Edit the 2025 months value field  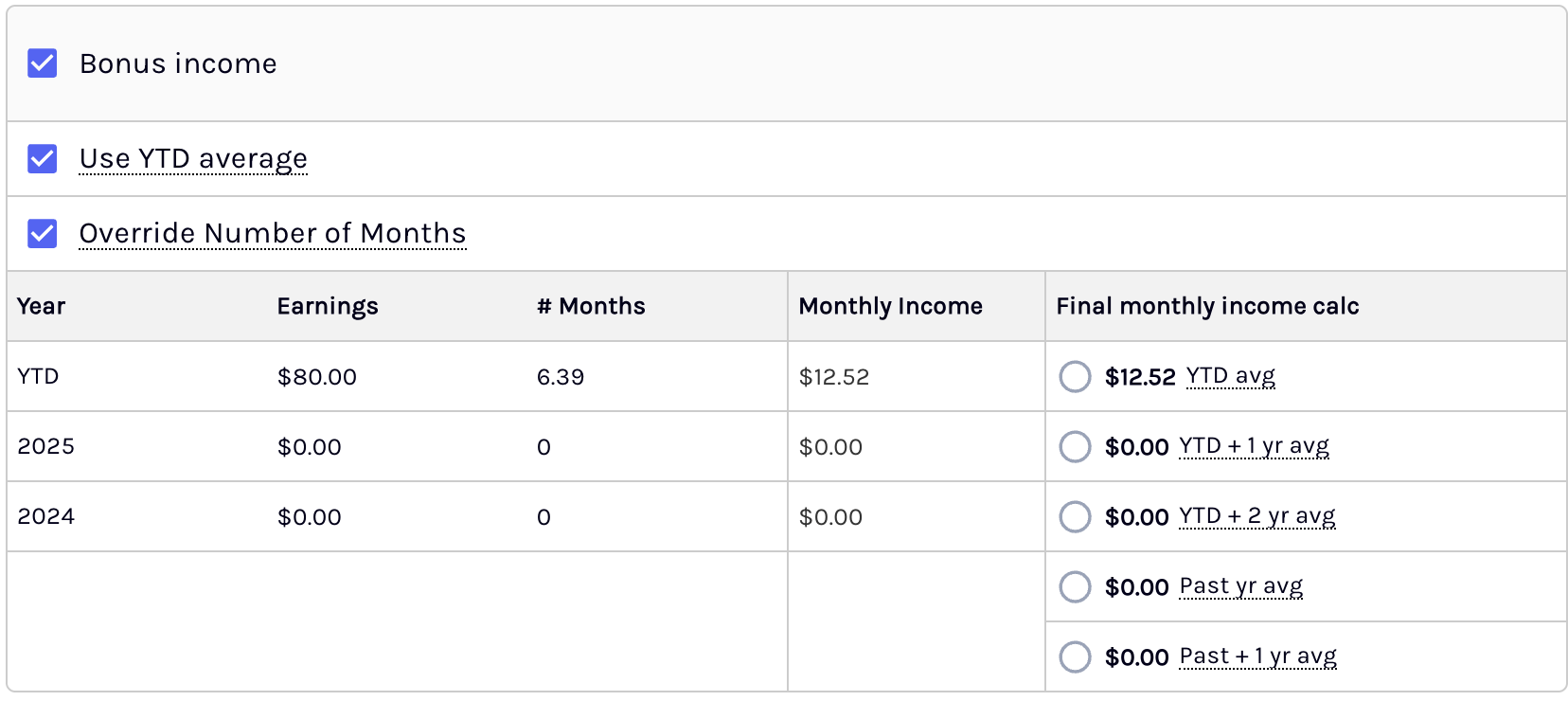543,447
